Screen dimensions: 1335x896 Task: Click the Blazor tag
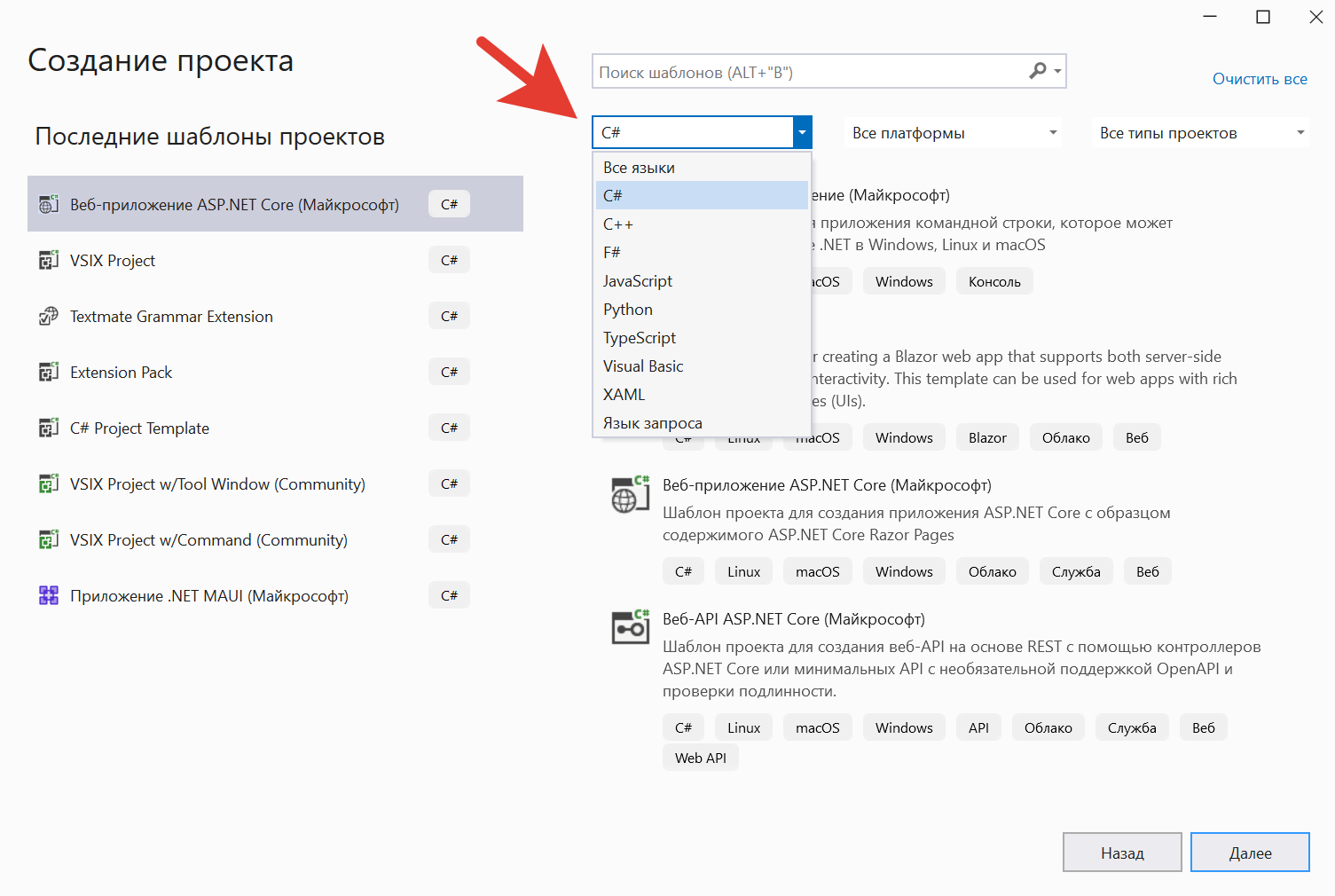pos(987,437)
